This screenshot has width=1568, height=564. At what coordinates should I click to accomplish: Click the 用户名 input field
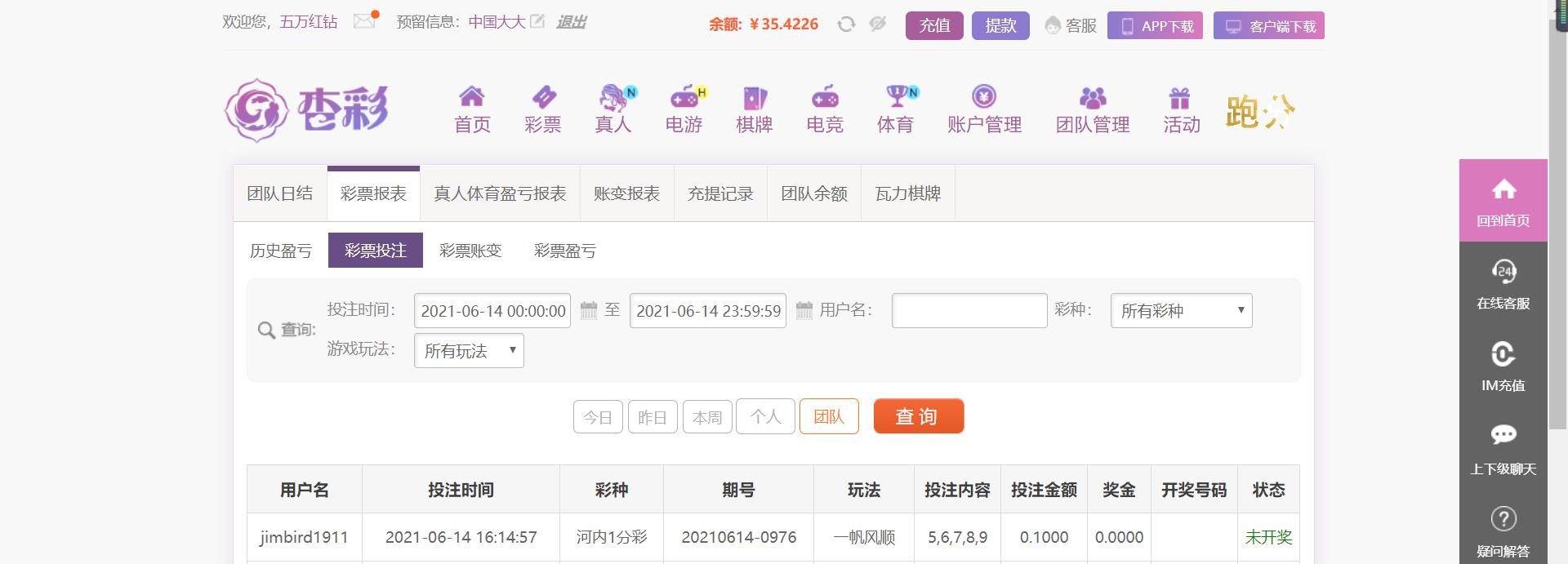(969, 311)
